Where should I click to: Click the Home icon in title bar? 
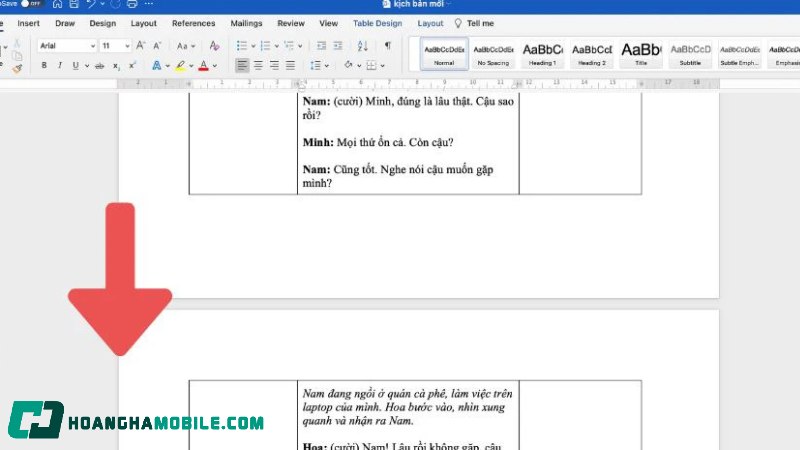[x=57, y=4]
